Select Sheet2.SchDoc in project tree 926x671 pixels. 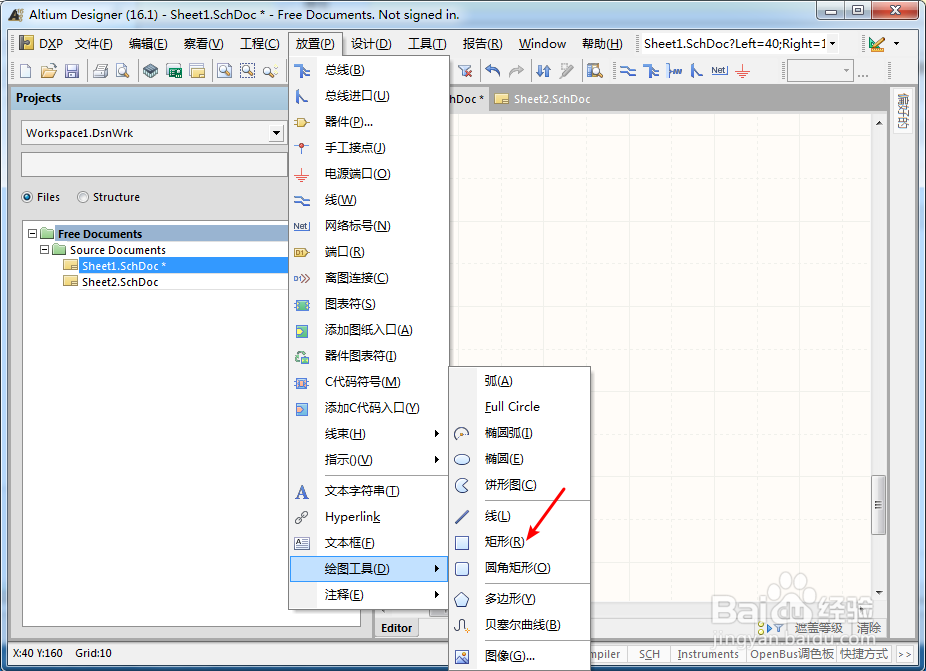click(120, 282)
